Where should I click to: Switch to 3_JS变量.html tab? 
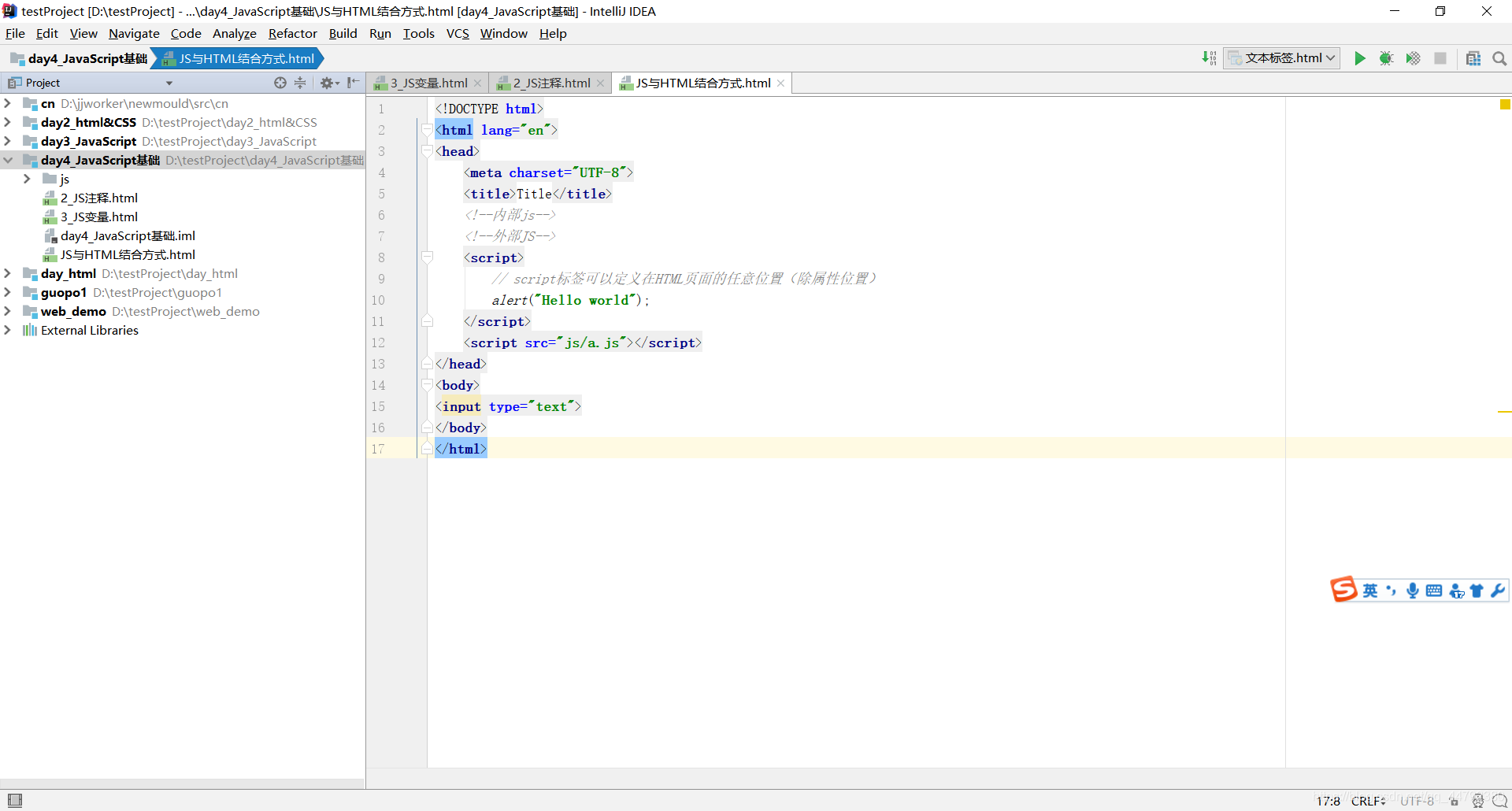(x=428, y=83)
